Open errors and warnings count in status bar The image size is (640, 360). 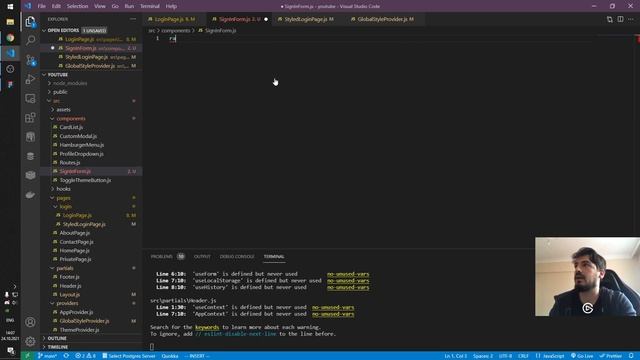85,356
